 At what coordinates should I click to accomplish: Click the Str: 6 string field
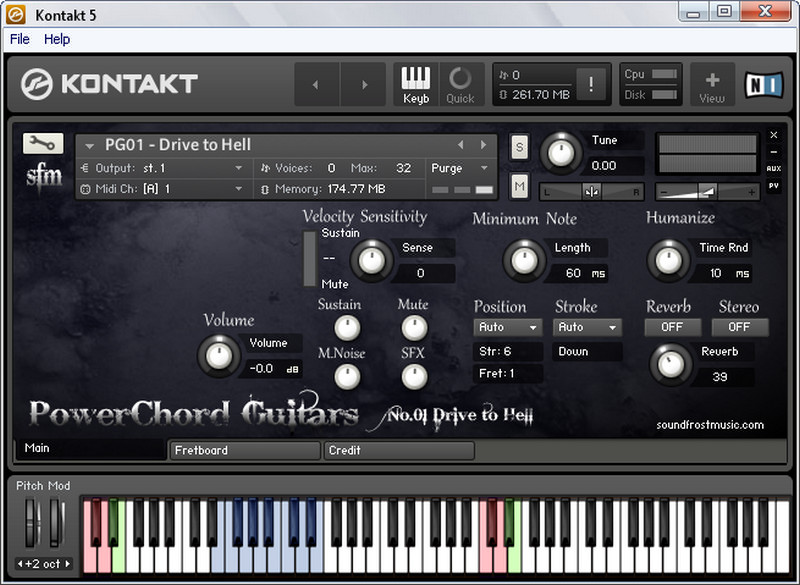(x=507, y=352)
